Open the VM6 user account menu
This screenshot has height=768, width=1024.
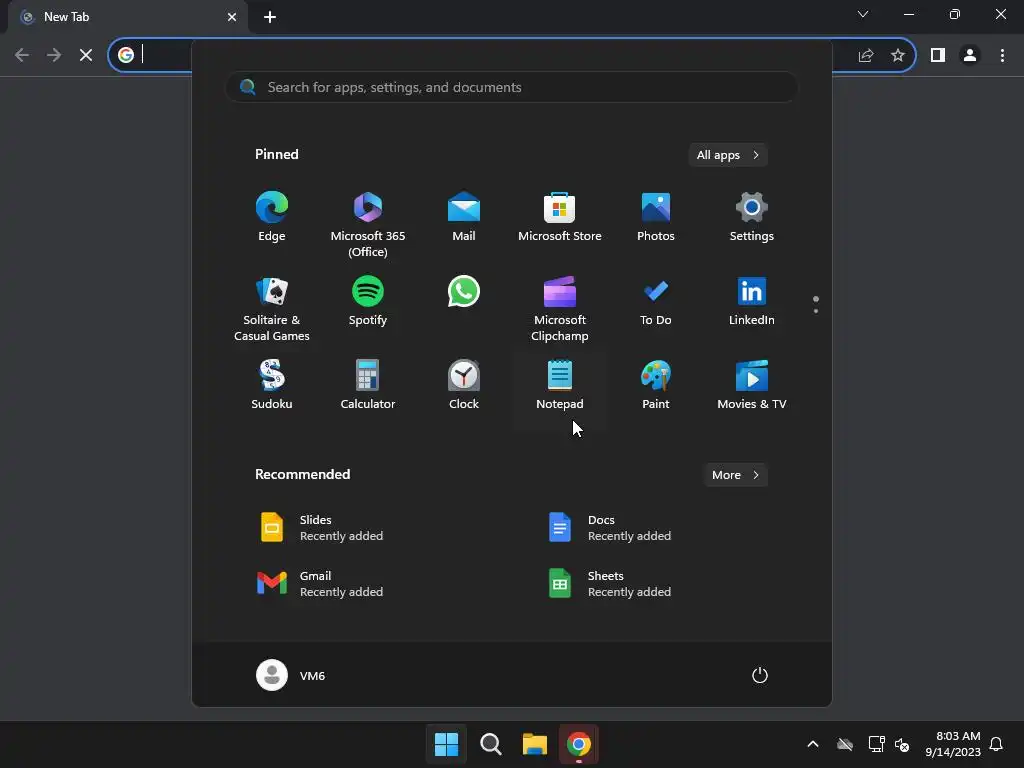[x=291, y=675]
